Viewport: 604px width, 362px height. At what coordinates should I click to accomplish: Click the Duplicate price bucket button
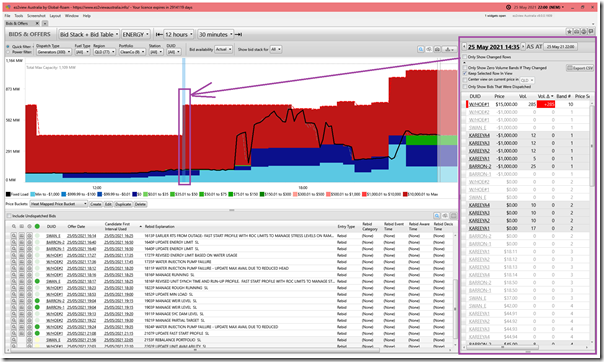point(123,204)
